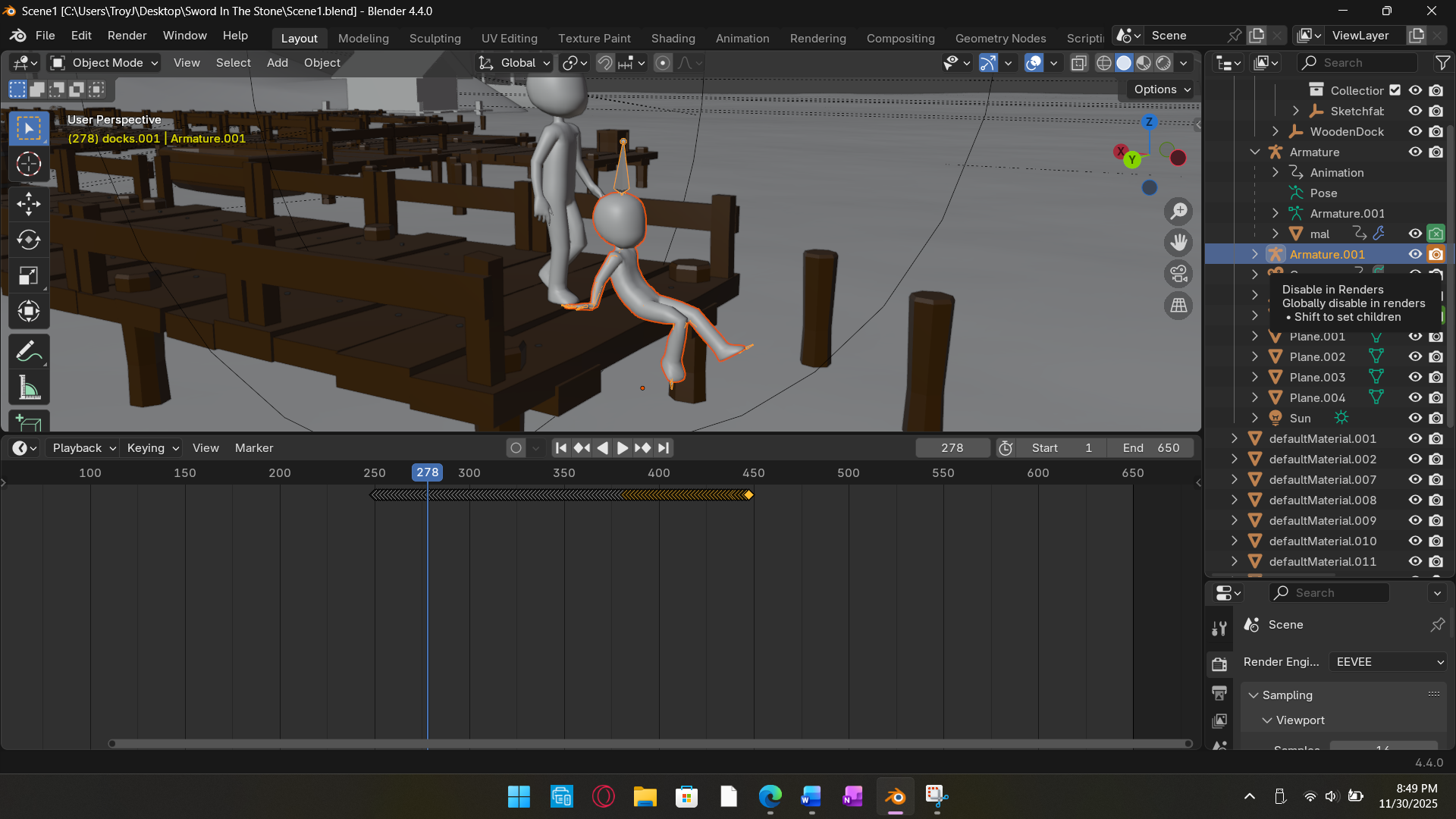Click the pan view hand icon

(x=1178, y=243)
